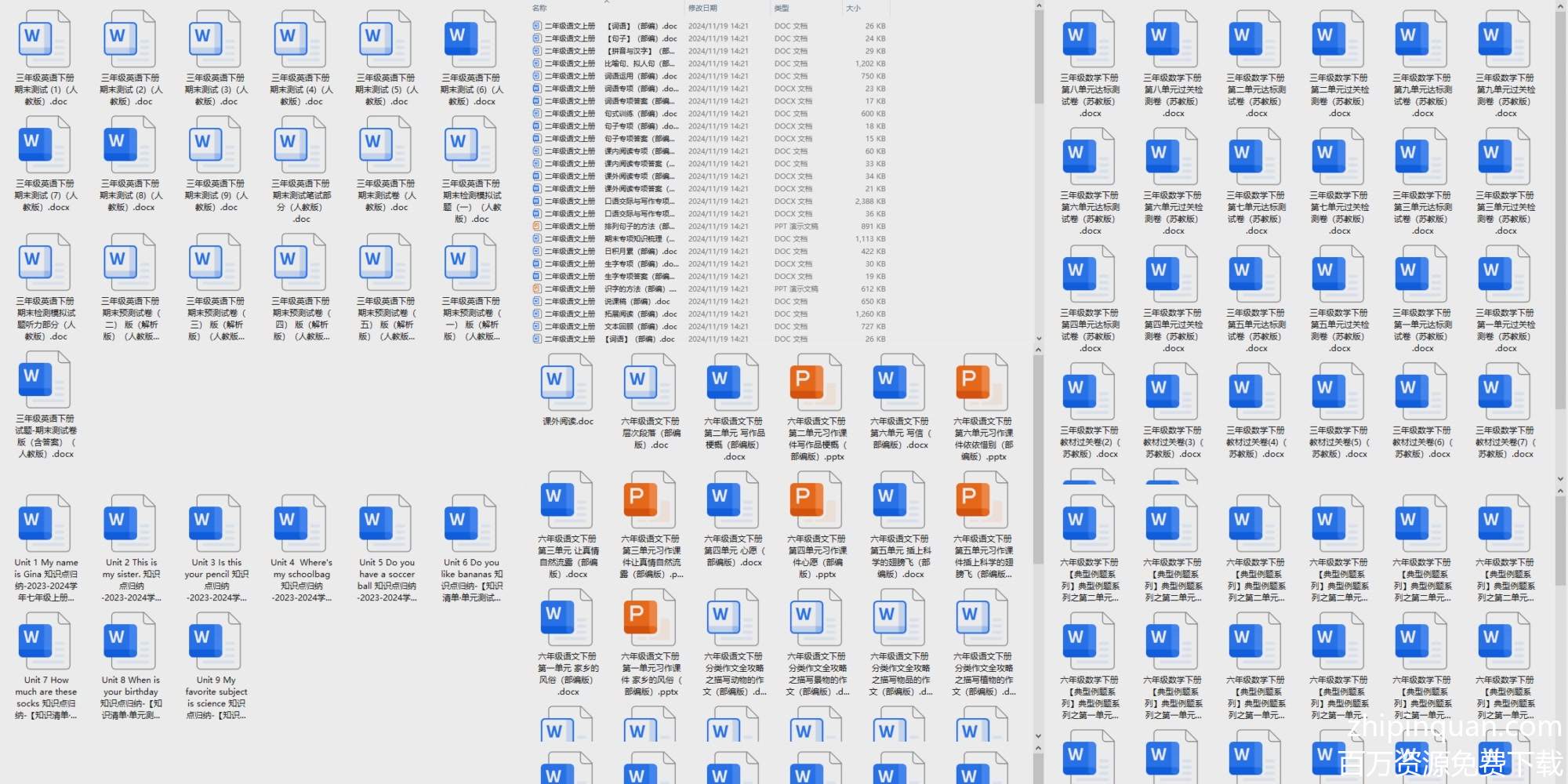1568x784 pixels.
Task: Click scroll-down arrow of the details file list
Action: (1039, 339)
